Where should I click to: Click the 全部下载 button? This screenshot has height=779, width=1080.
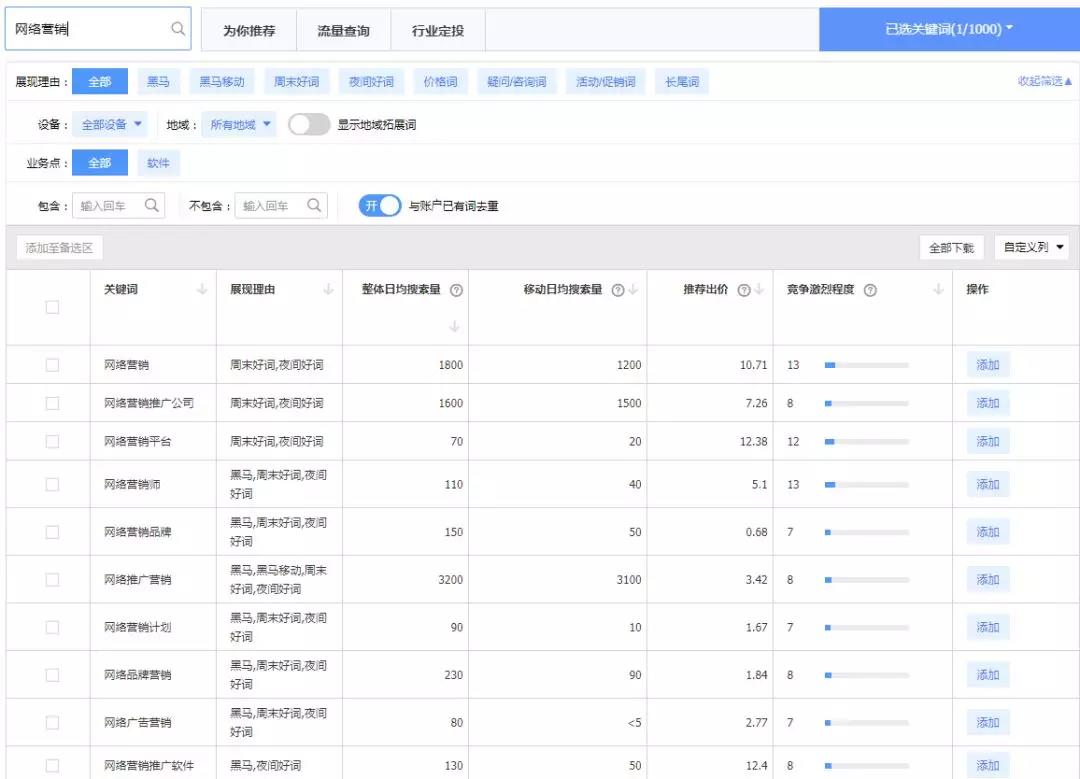pos(951,247)
